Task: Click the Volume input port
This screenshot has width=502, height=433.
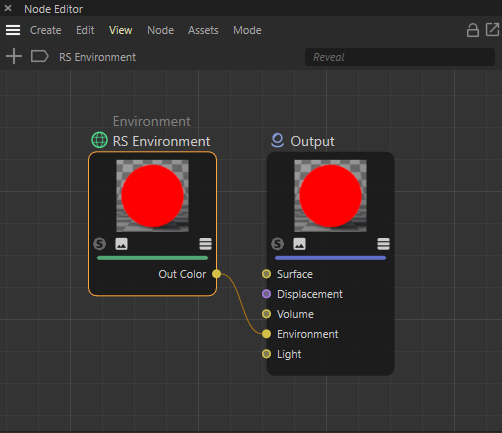Action: click(x=266, y=314)
